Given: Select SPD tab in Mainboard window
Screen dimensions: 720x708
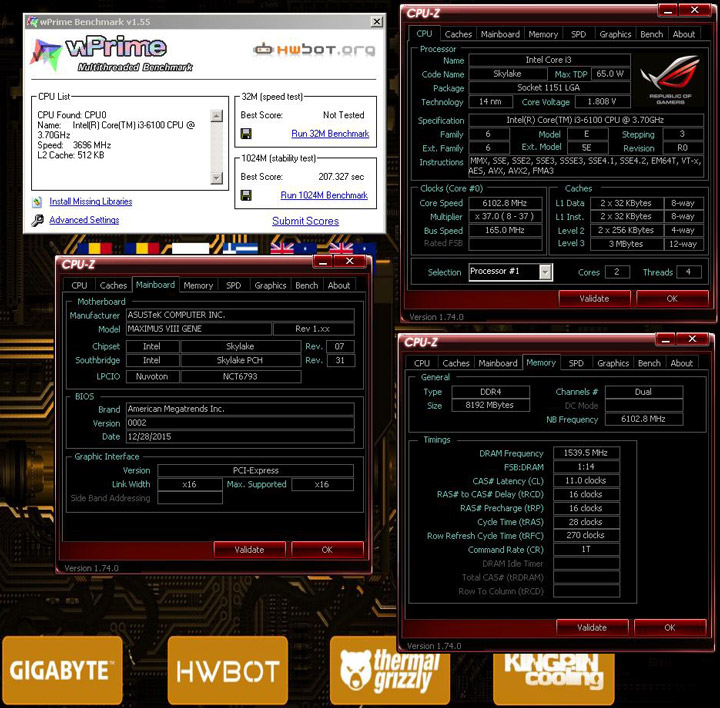Looking at the screenshot, I should (x=233, y=286).
